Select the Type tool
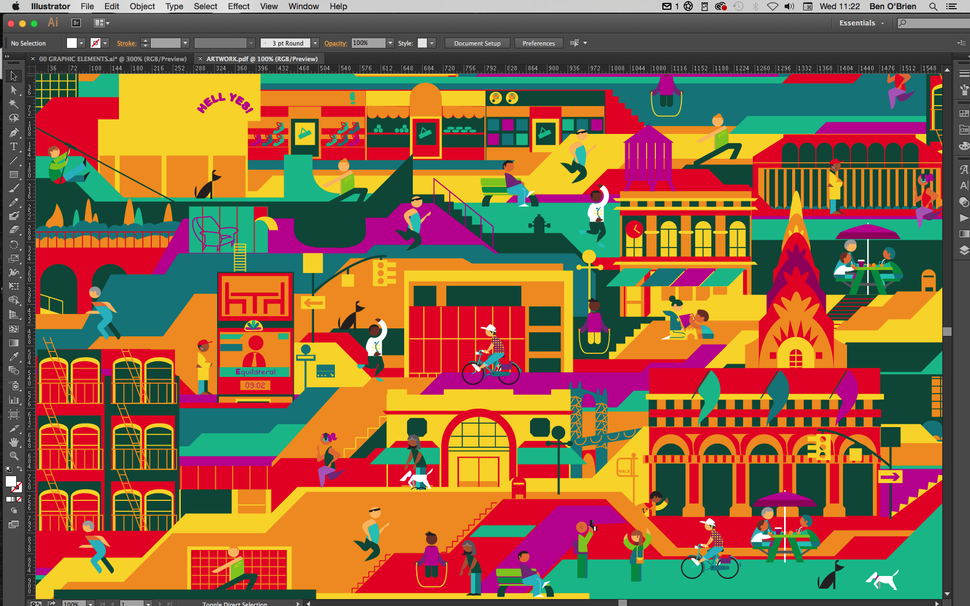The width and height of the screenshot is (970, 606). tap(14, 147)
